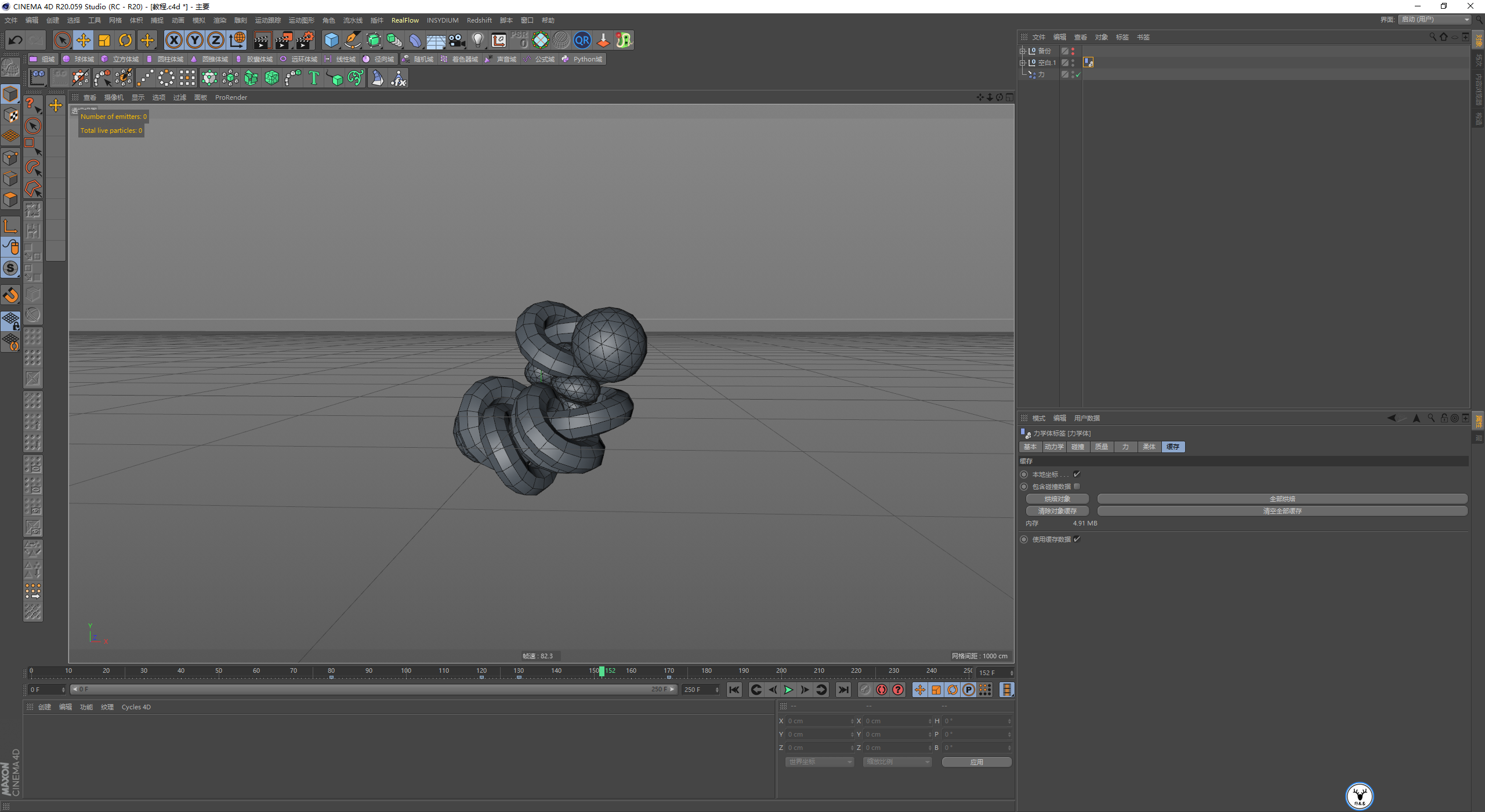Toggle world coordinate system icon
The height and width of the screenshot is (812, 1485).
pyautogui.click(x=237, y=40)
